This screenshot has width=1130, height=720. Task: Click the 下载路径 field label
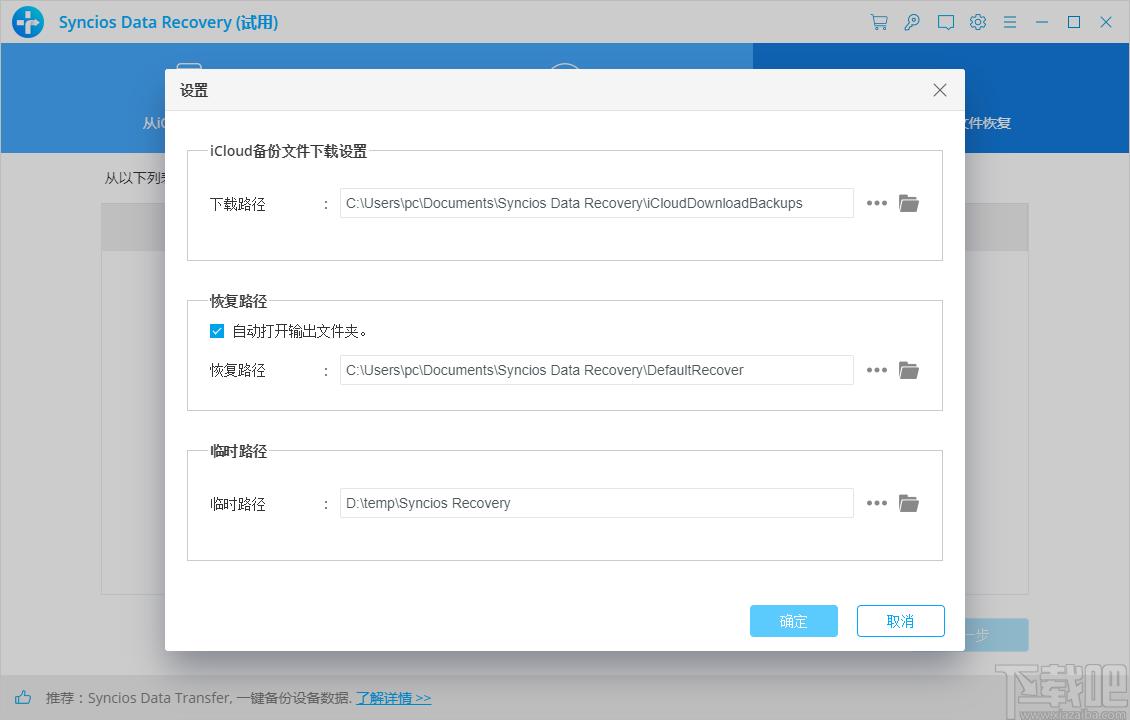pos(238,204)
